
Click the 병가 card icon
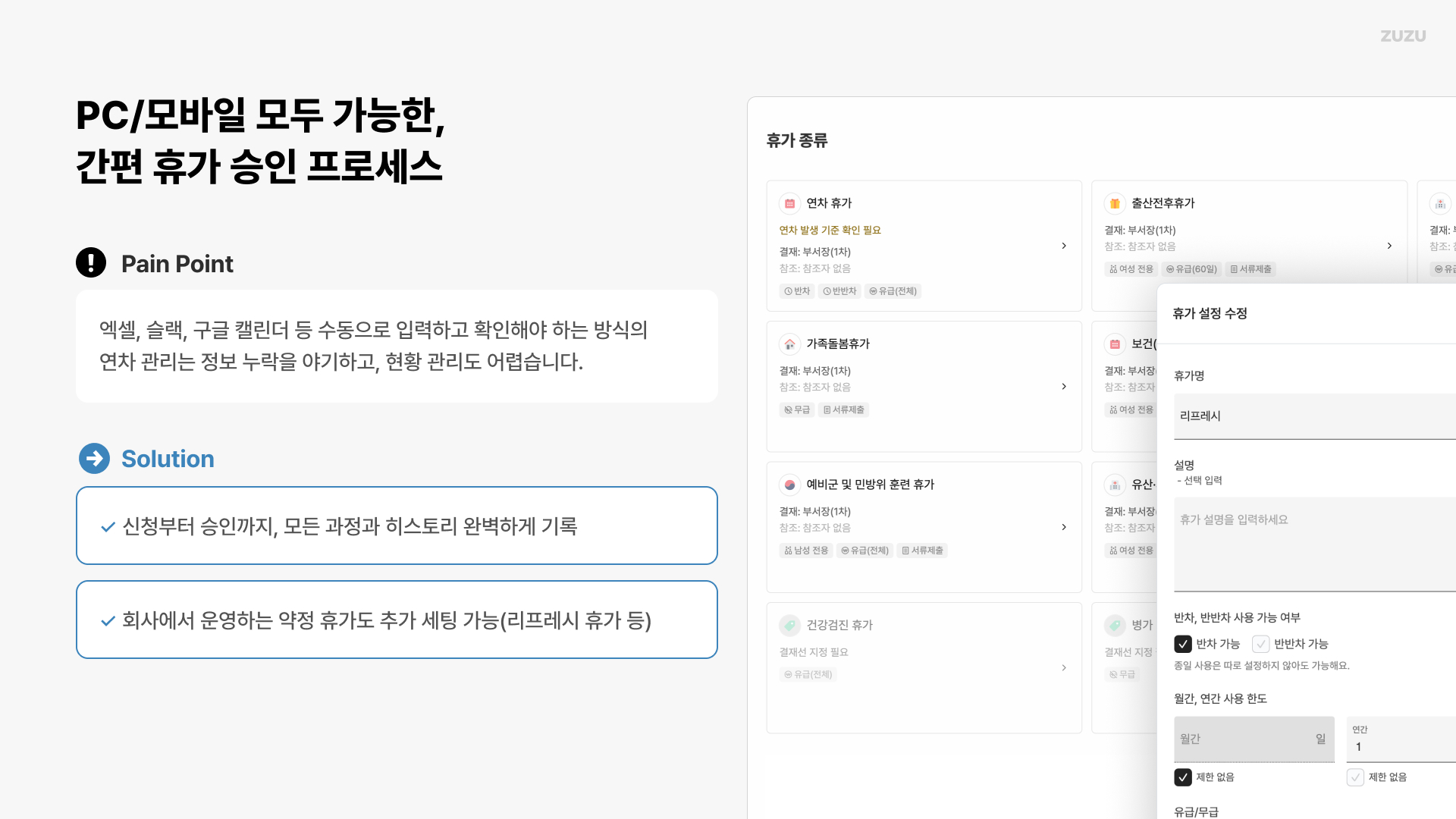(x=1115, y=625)
